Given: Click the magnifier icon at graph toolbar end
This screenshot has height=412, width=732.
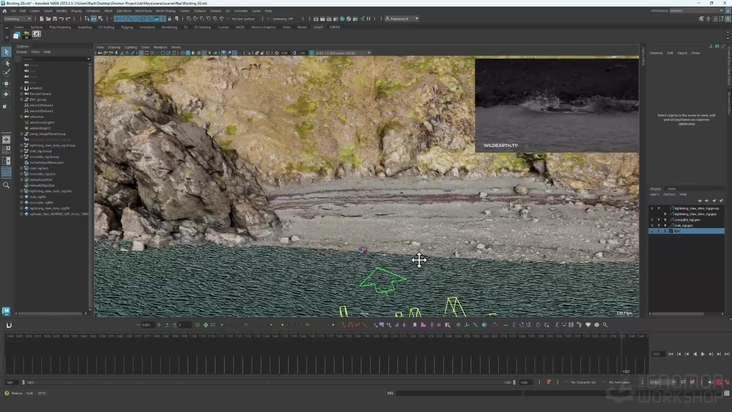Looking at the screenshot, I should point(605,325).
